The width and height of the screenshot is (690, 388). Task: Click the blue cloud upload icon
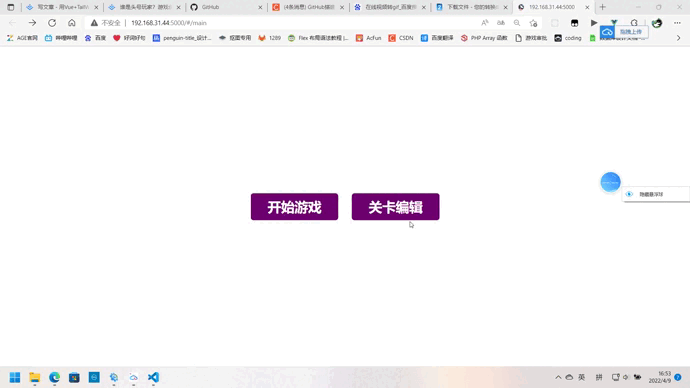coord(607,32)
